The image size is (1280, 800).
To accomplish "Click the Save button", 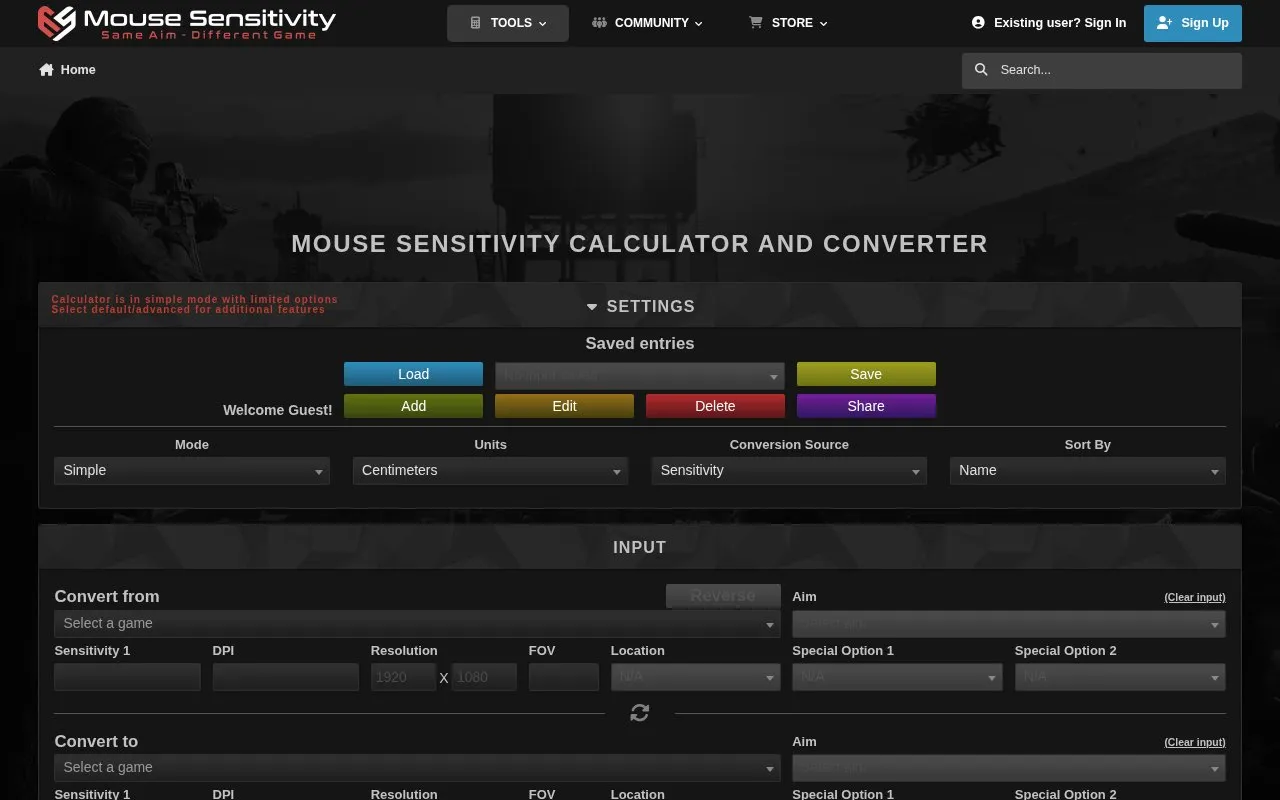I will (x=866, y=374).
